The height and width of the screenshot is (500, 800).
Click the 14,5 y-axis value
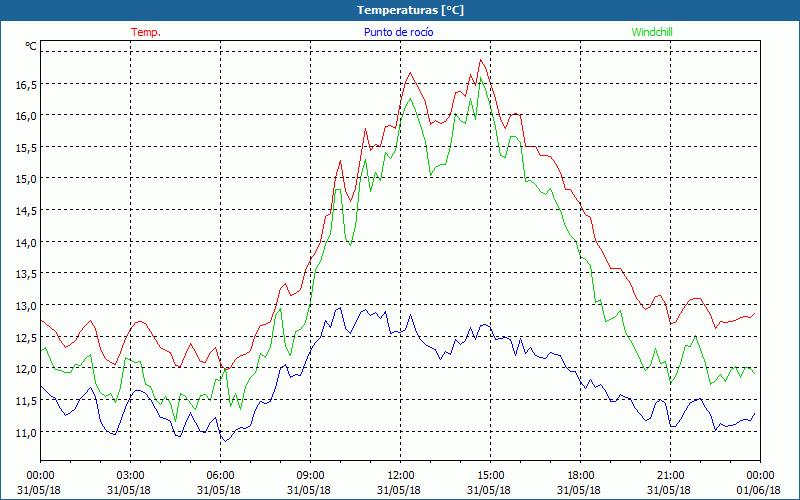click(x=26, y=211)
